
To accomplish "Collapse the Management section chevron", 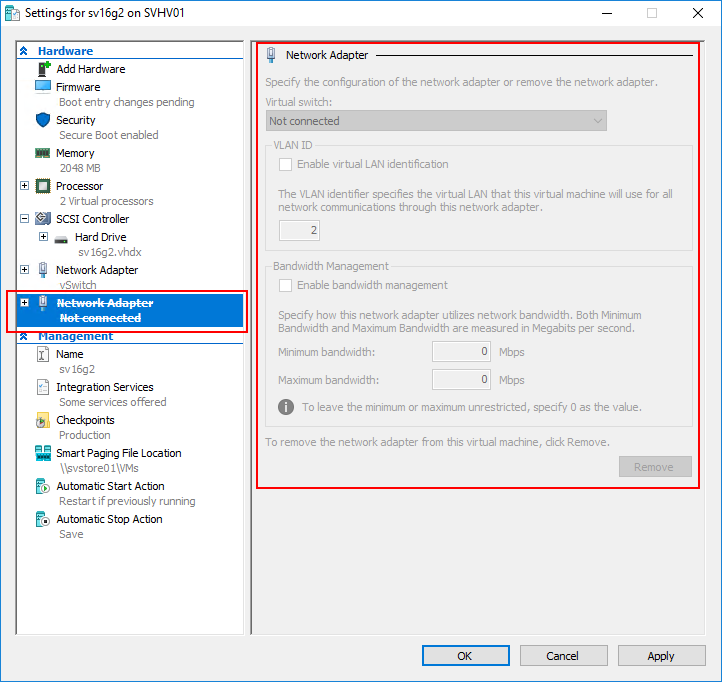I will 24,337.
